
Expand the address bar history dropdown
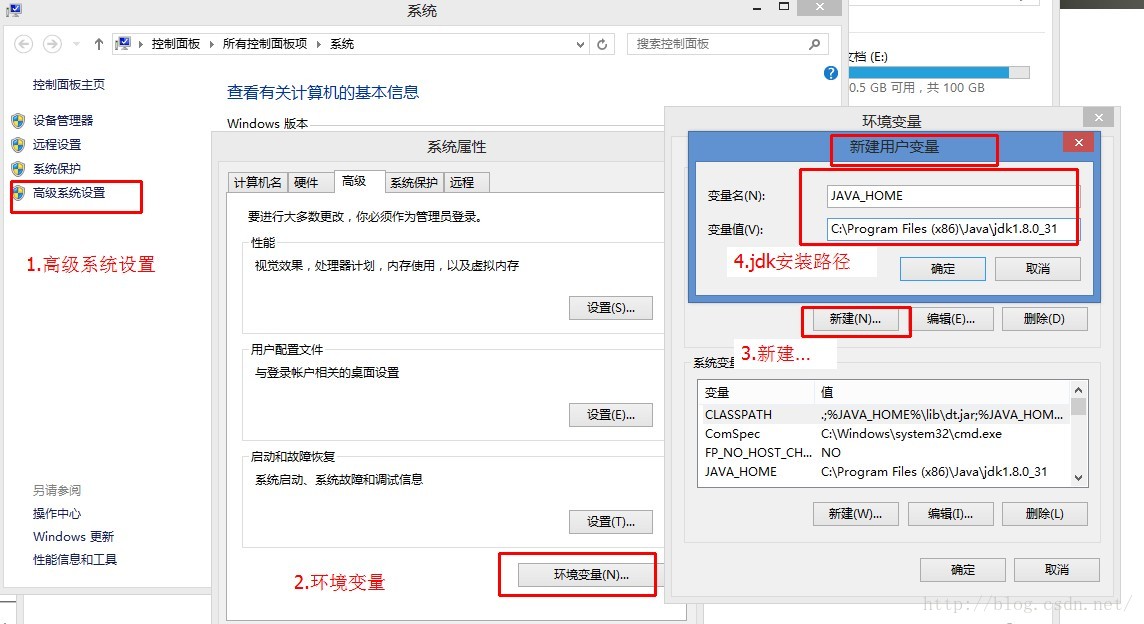(x=580, y=45)
